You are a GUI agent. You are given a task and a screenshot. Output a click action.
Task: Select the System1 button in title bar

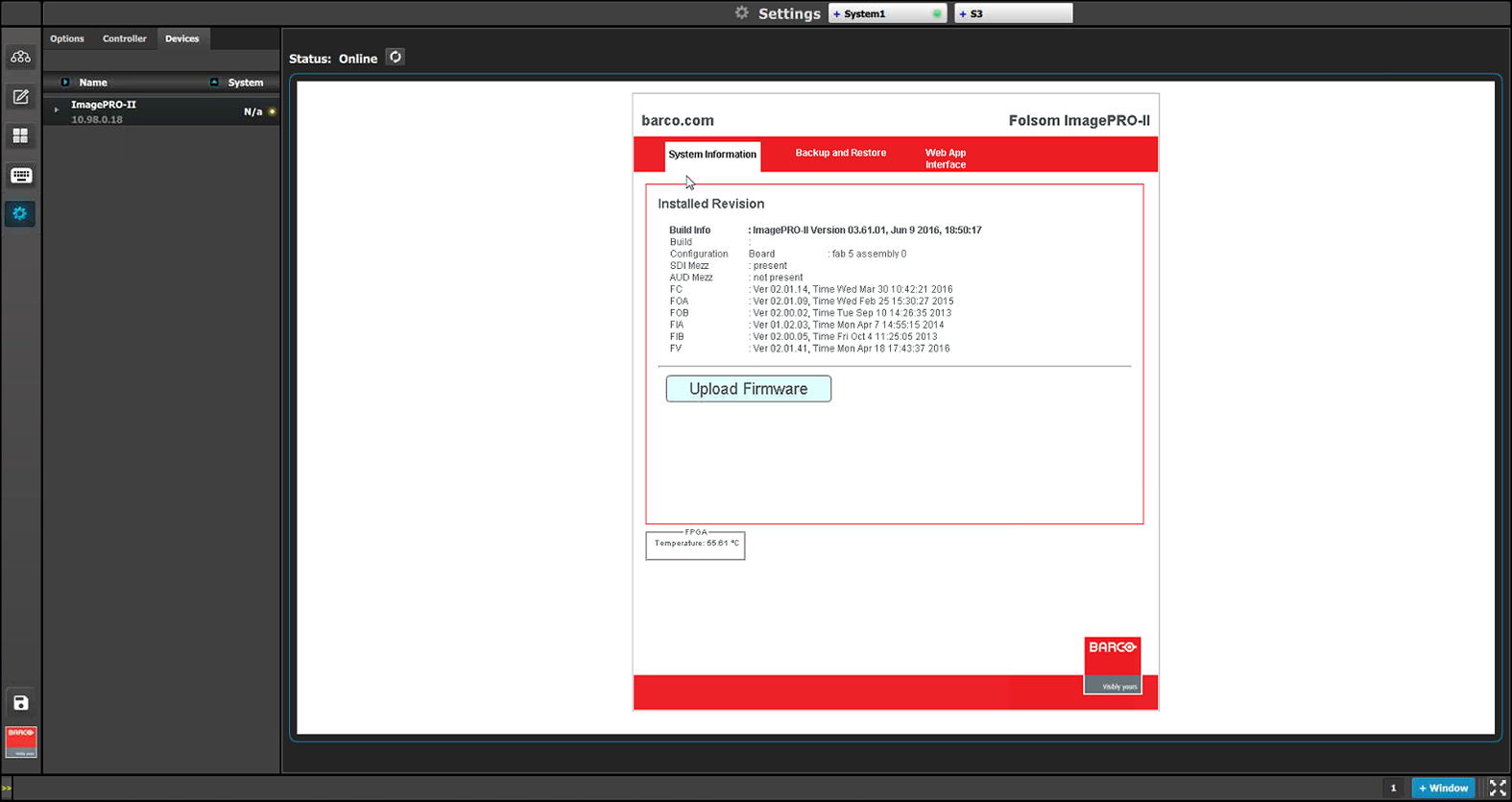[888, 13]
